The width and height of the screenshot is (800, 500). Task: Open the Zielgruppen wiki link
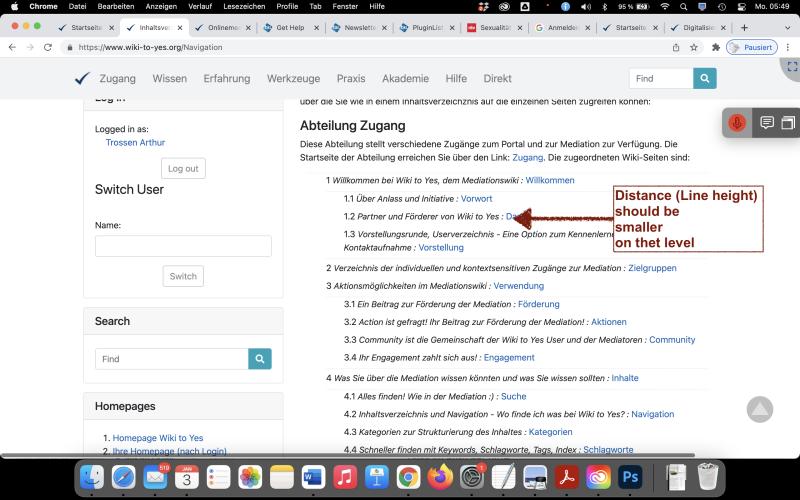click(651, 268)
